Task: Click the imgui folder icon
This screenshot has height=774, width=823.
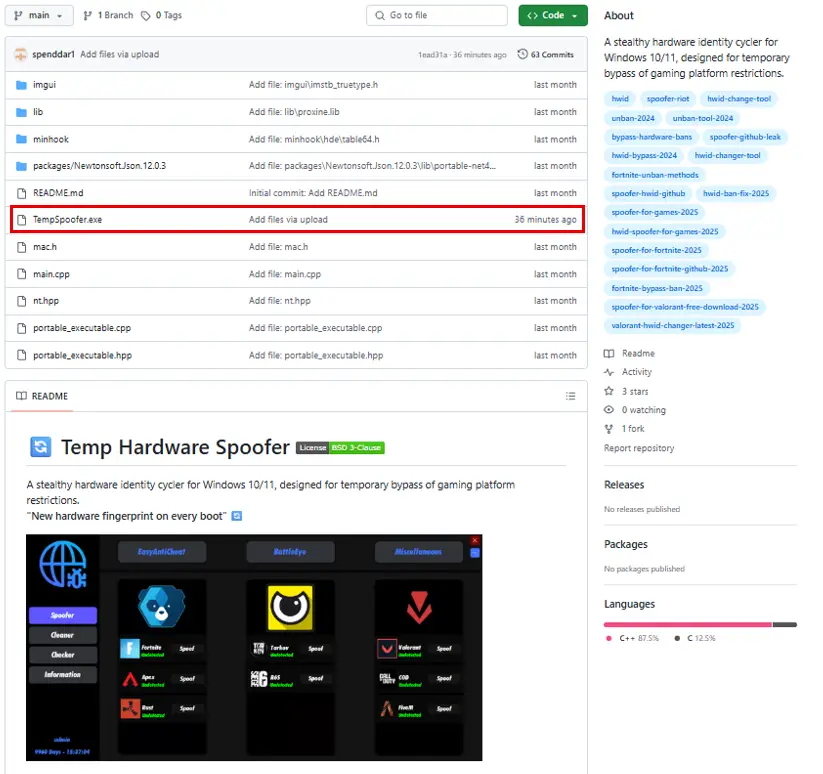Action: pos(21,85)
